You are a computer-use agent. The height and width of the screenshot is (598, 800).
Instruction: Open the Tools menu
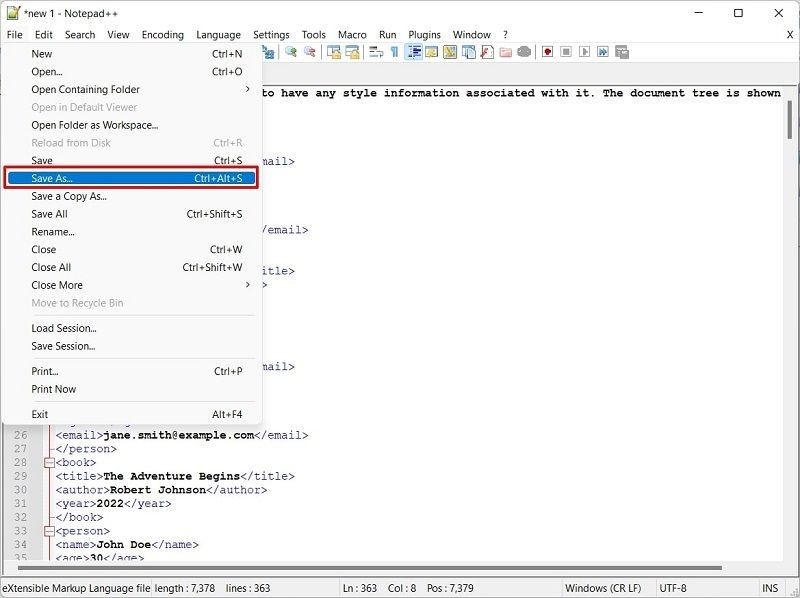click(x=313, y=35)
